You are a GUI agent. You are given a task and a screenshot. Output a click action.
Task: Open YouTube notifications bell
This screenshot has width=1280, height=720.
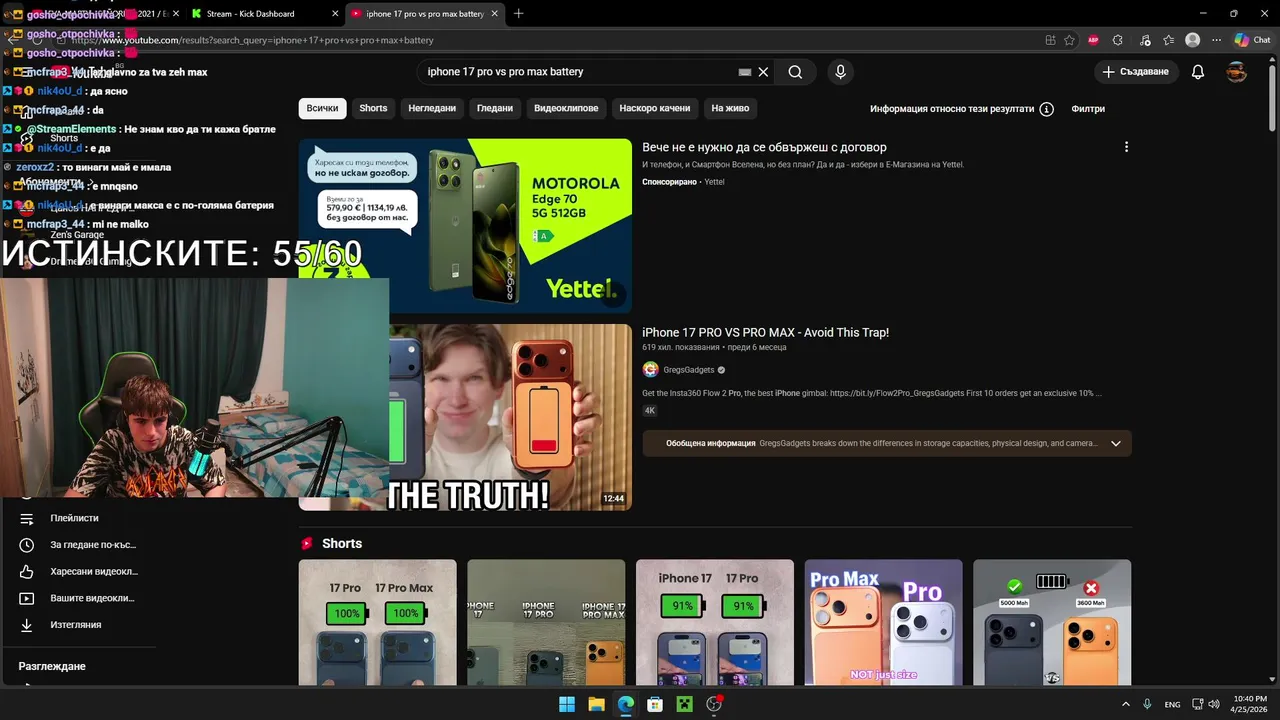coord(1198,72)
